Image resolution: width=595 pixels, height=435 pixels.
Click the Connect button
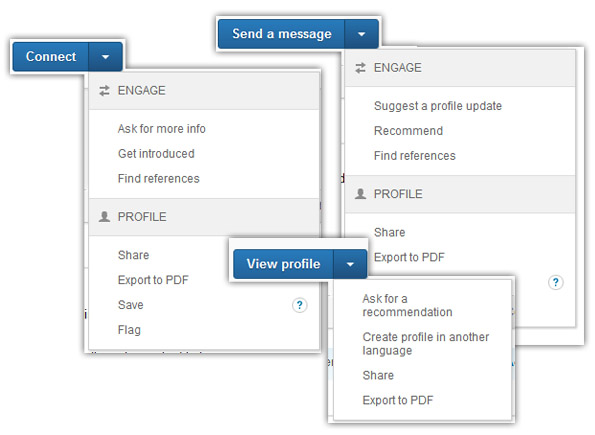pos(51,57)
